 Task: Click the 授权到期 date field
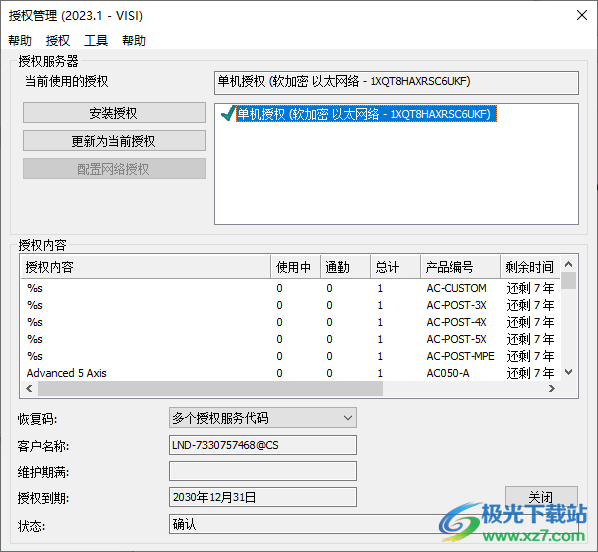coord(263,497)
